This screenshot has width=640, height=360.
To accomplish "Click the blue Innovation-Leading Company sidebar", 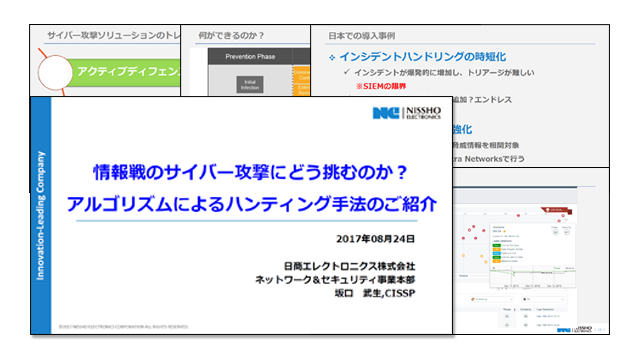I will point(41,216).
